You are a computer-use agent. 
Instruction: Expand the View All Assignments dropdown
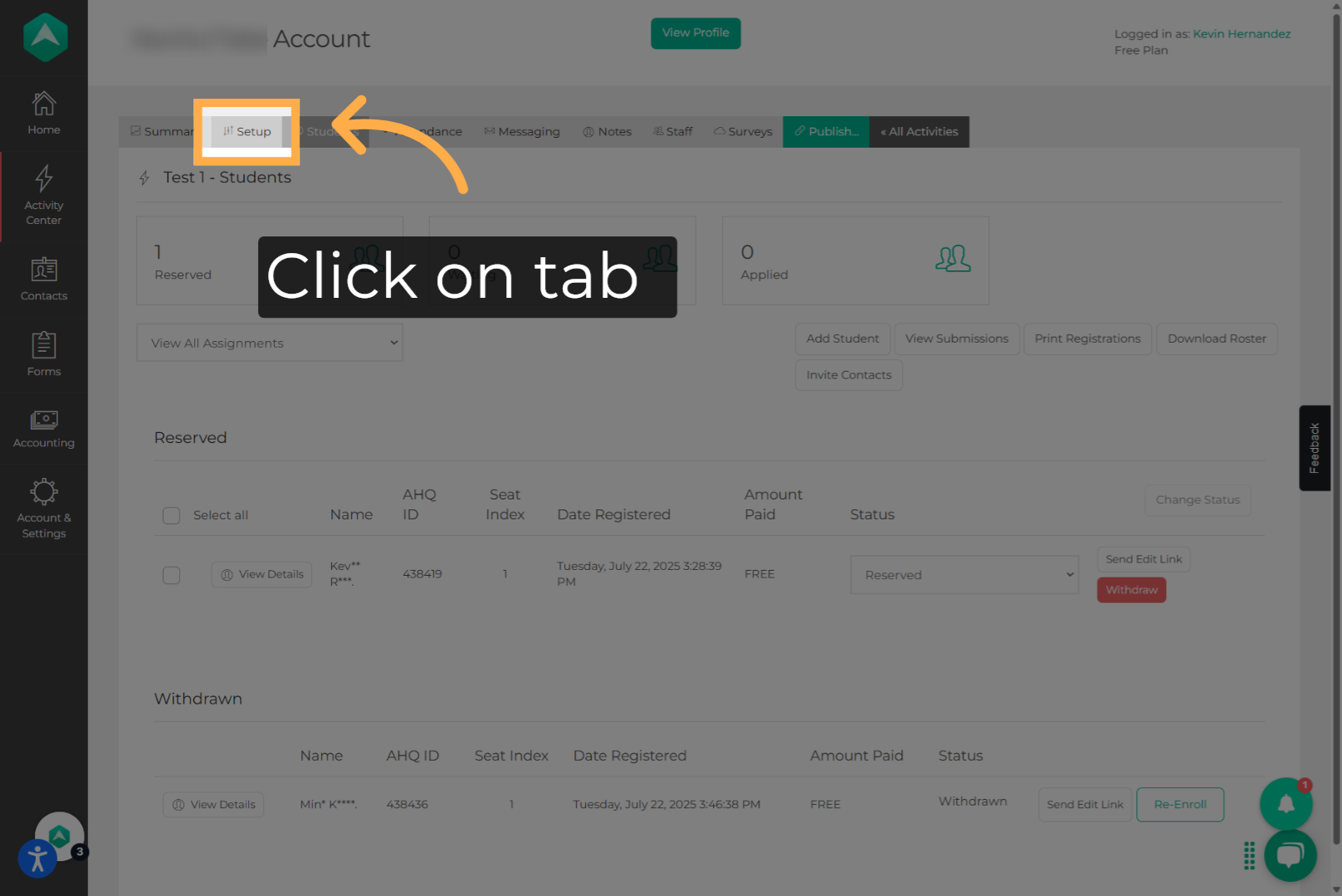click(270, 343)
